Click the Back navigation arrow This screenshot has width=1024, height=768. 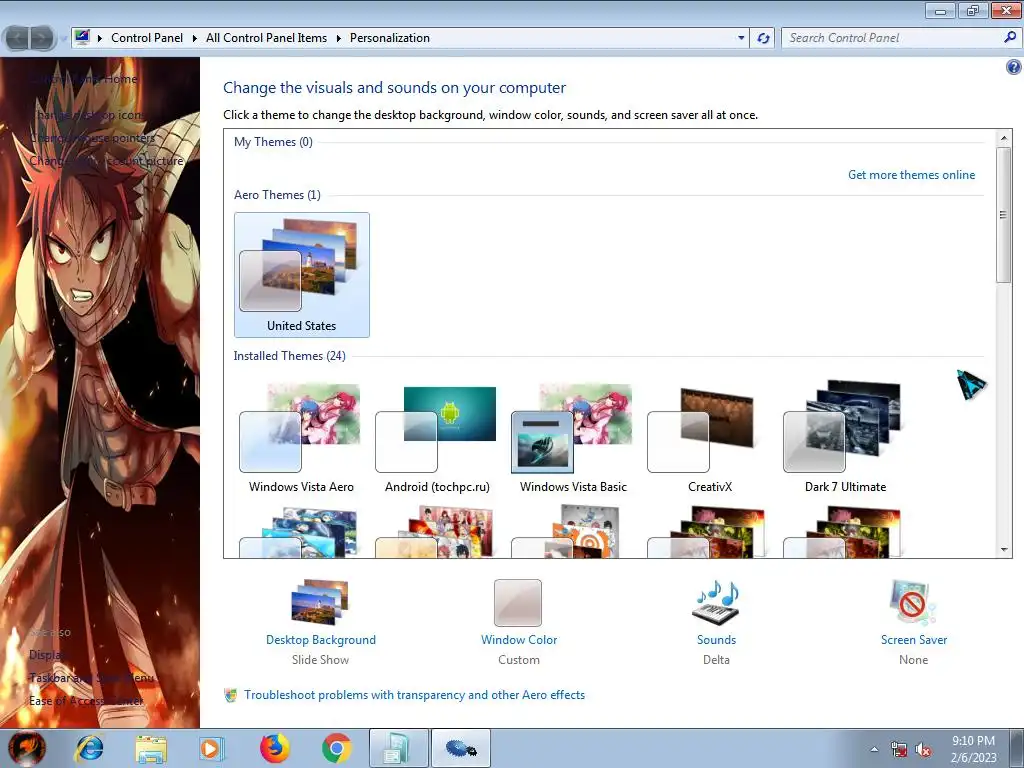point(17,38)
